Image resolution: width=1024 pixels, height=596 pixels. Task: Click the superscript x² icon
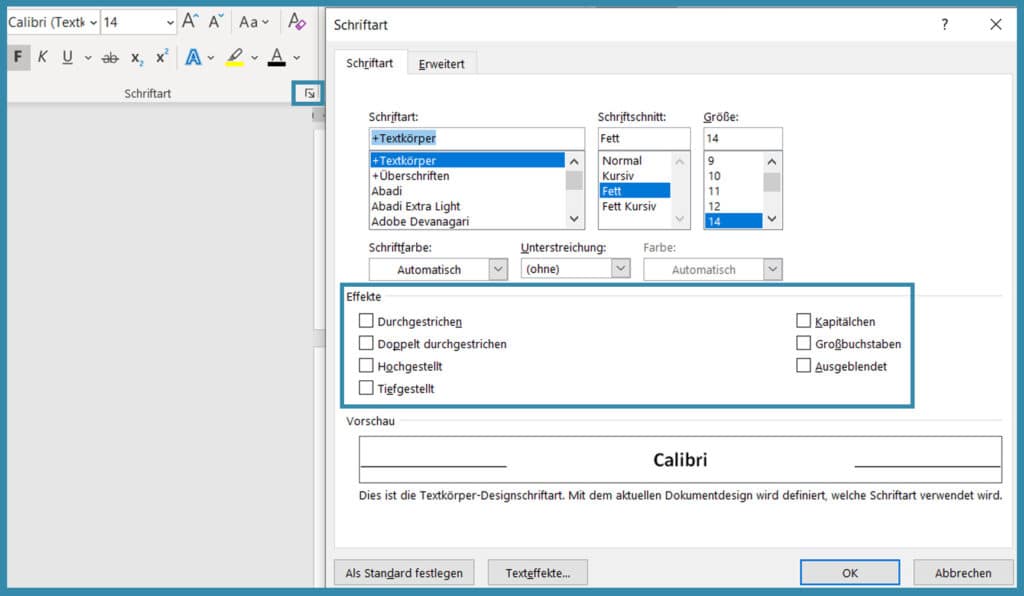[x=162, y=57]
